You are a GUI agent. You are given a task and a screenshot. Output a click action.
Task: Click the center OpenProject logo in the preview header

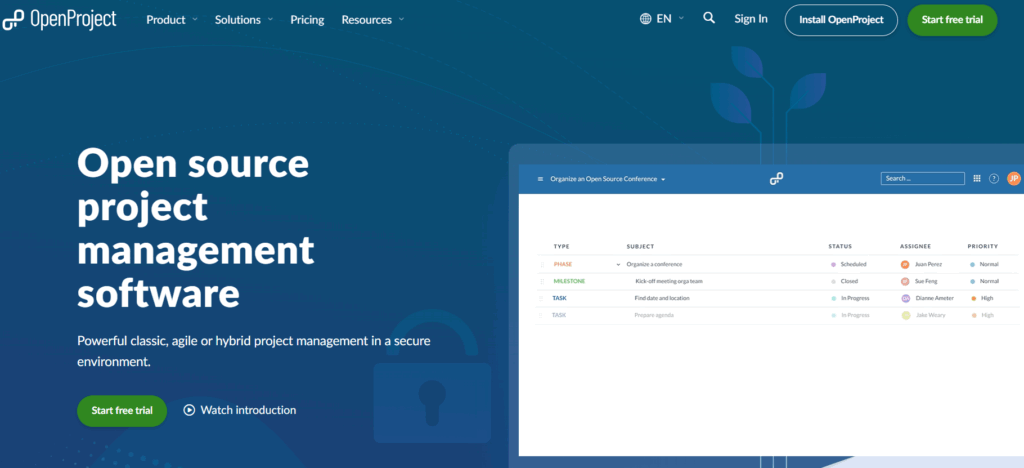776,179
